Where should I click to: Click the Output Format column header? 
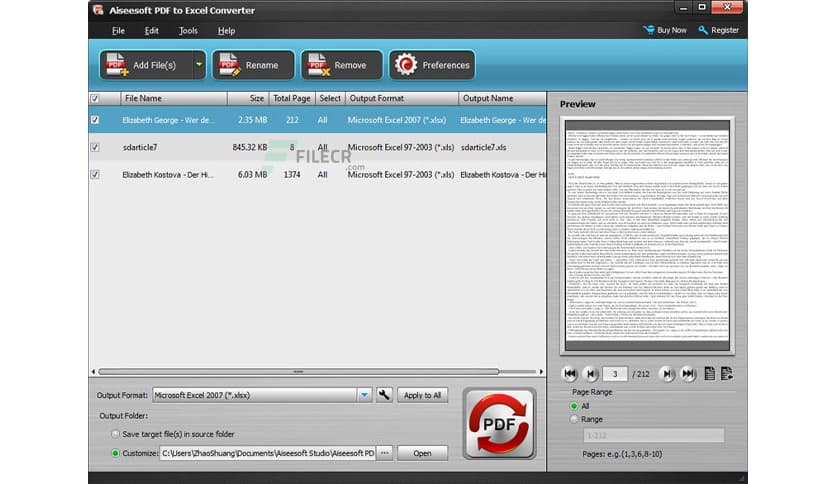tap(401, 99)
